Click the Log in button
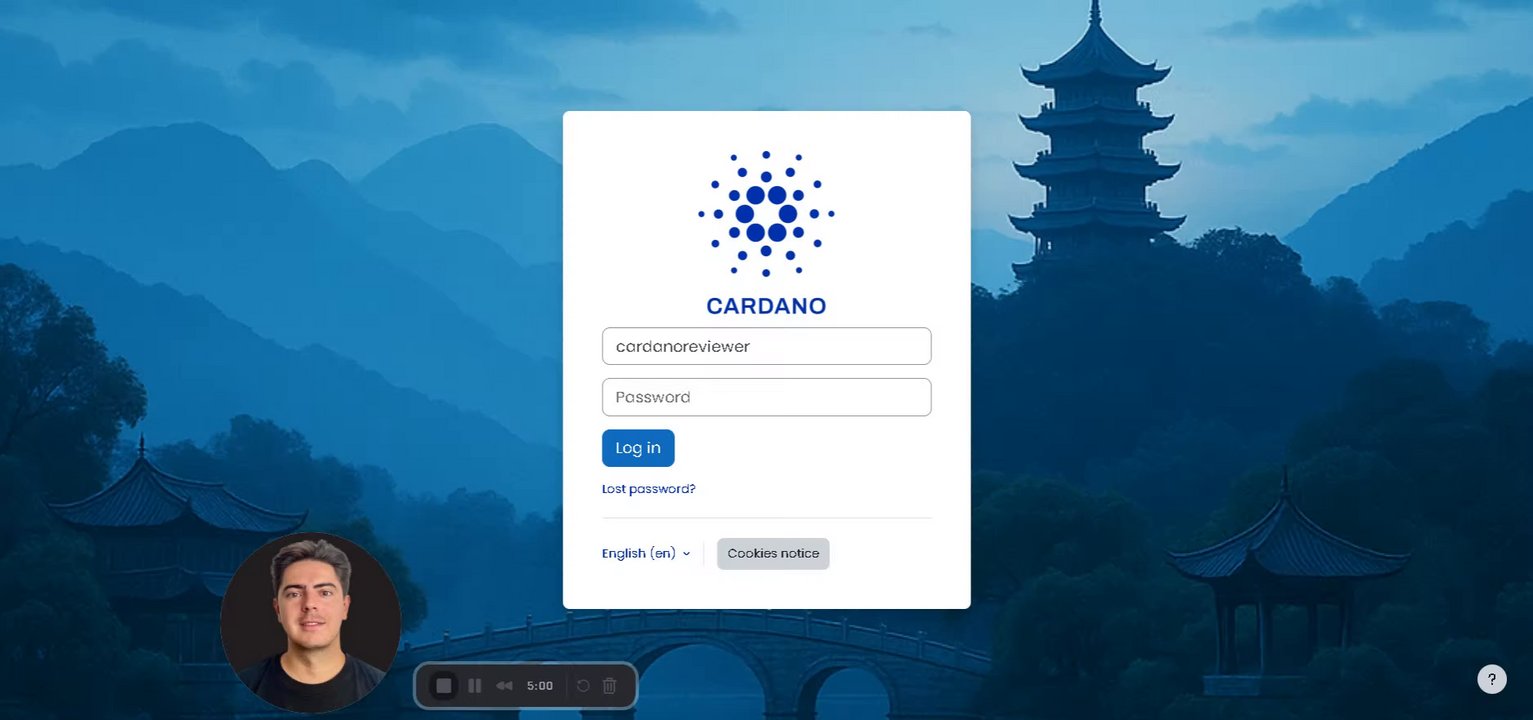This screenshot has height=720, width=1533. (638, 448)
